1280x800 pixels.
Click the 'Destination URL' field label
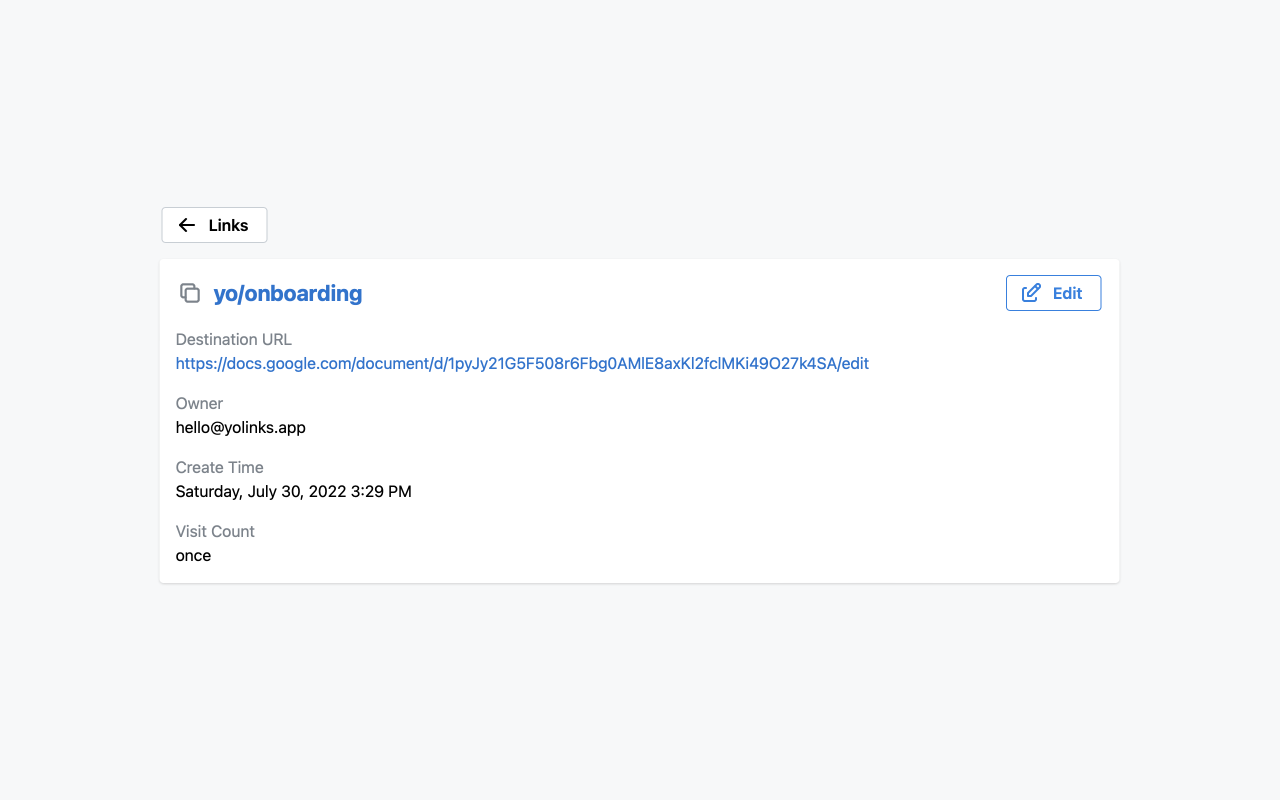(234, 339)
